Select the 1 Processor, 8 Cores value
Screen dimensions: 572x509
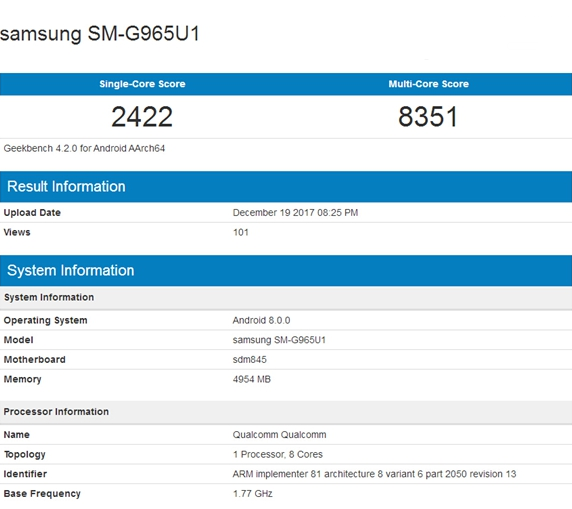(x=278, y=455)
